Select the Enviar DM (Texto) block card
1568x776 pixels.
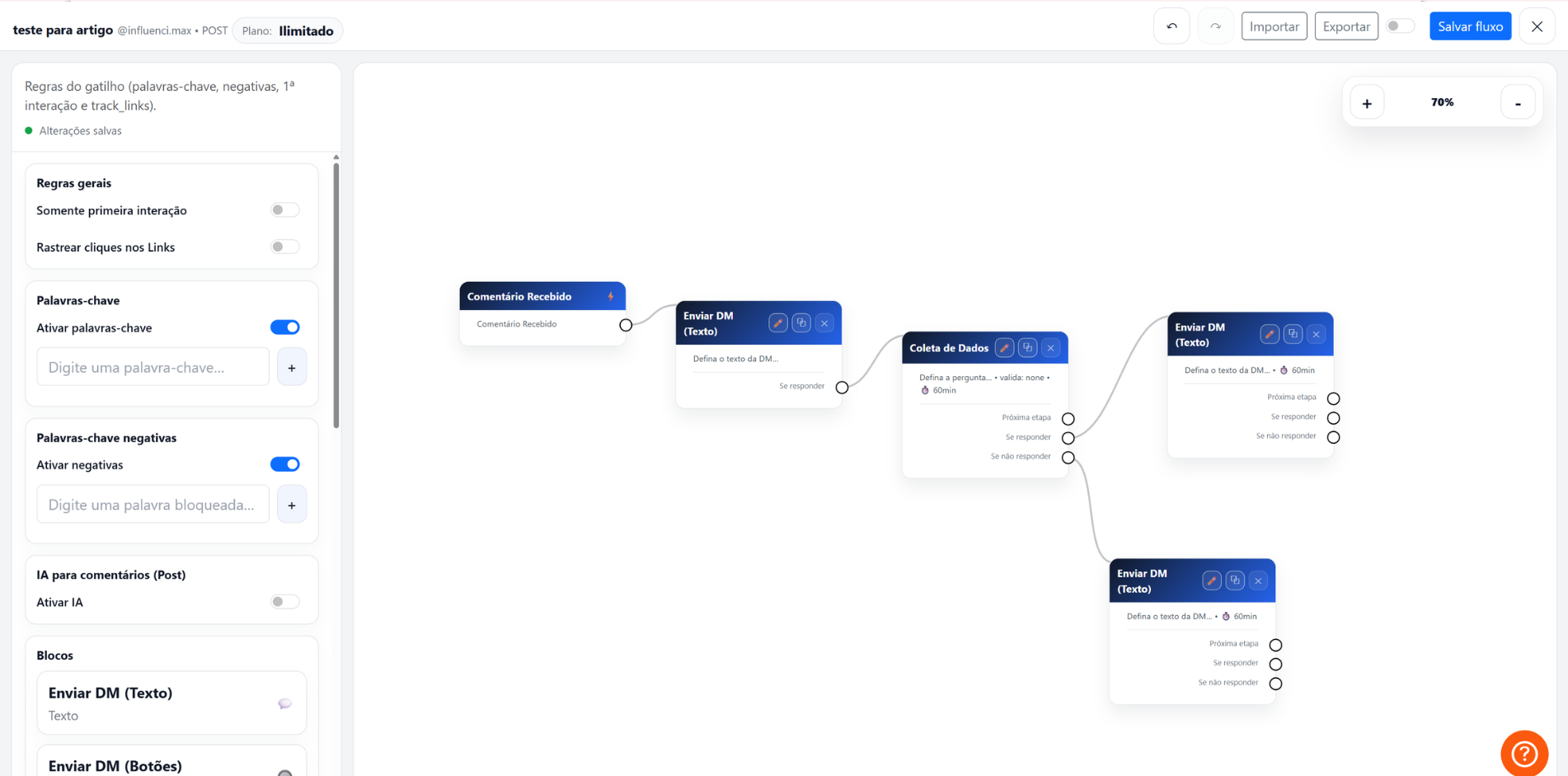pyautogui.click(x=171, y=703)
